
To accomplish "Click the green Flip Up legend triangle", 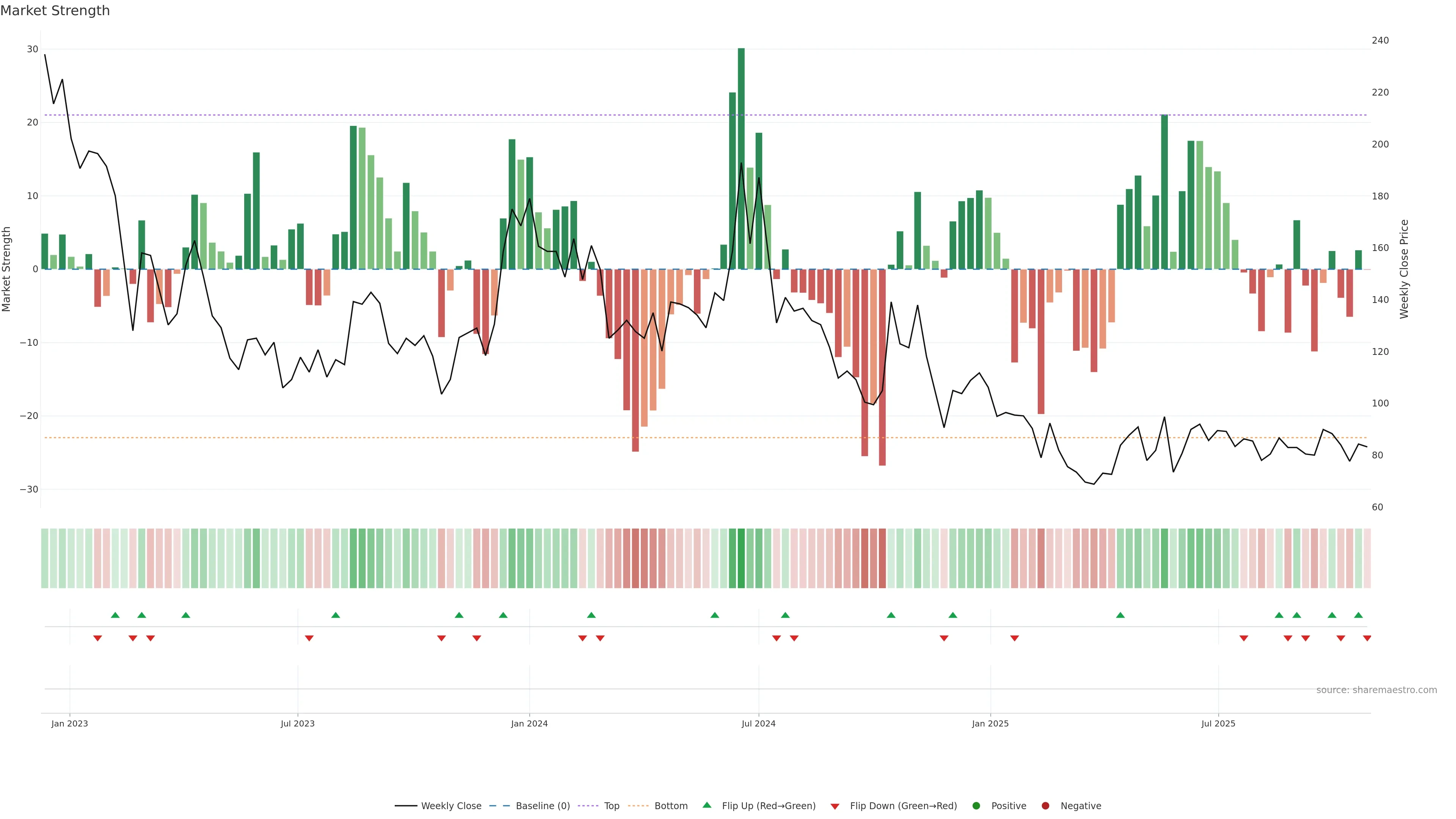I will (706, 805).
